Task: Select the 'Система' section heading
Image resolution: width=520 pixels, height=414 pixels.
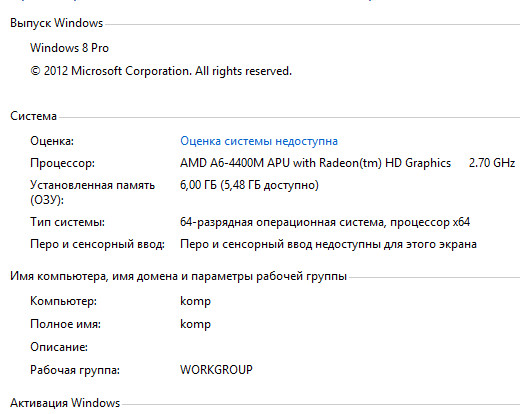Action: tap(33, 116)
